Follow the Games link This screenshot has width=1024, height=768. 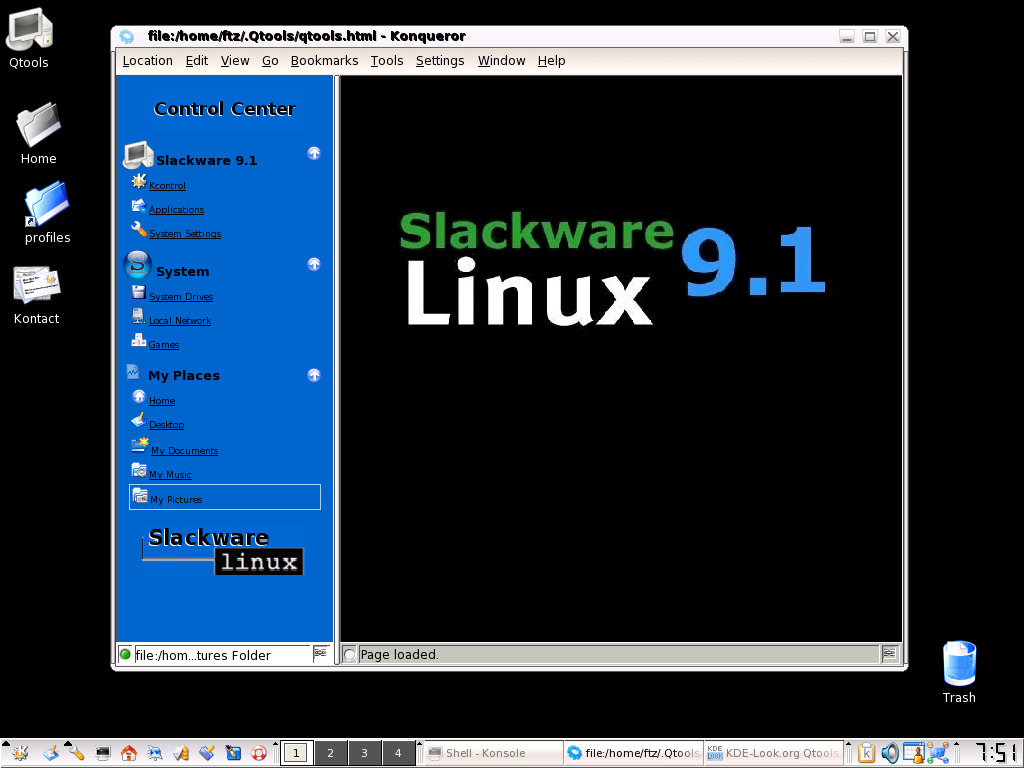click(x=163, y=345)
